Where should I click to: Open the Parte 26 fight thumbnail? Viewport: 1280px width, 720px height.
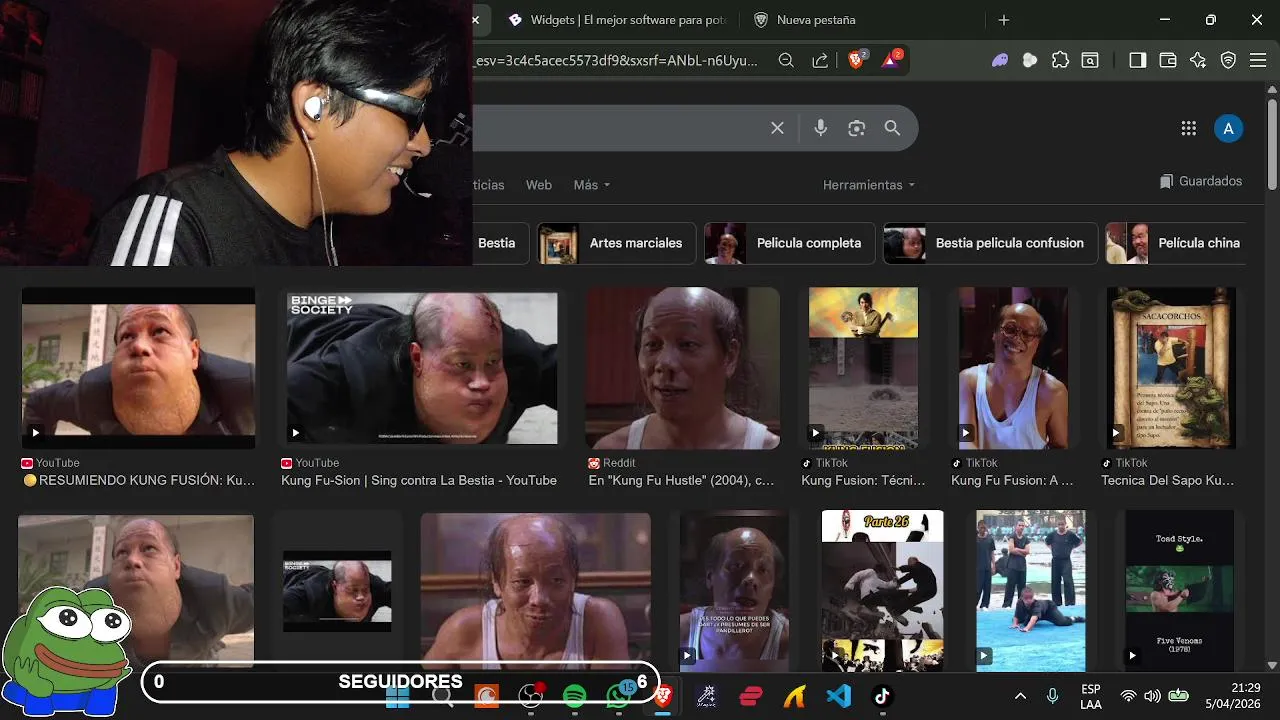tap(882, 590)
